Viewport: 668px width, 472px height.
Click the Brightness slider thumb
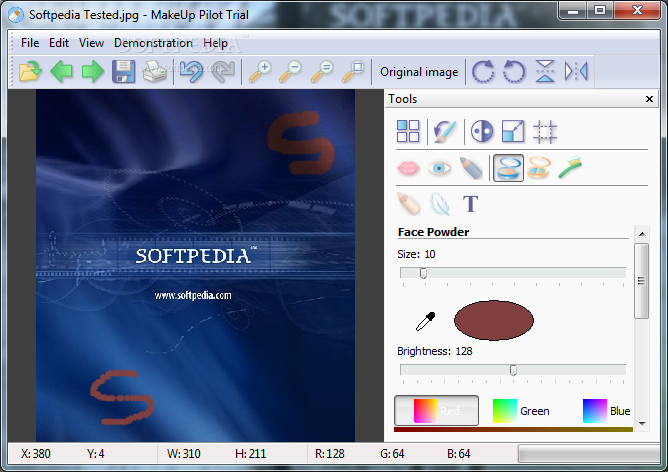click(513, 370)
